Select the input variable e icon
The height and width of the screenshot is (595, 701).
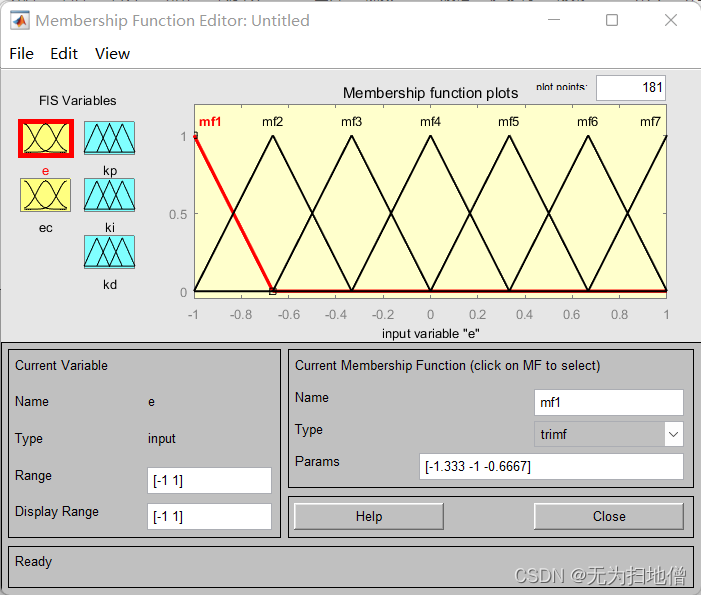[46, 139]
